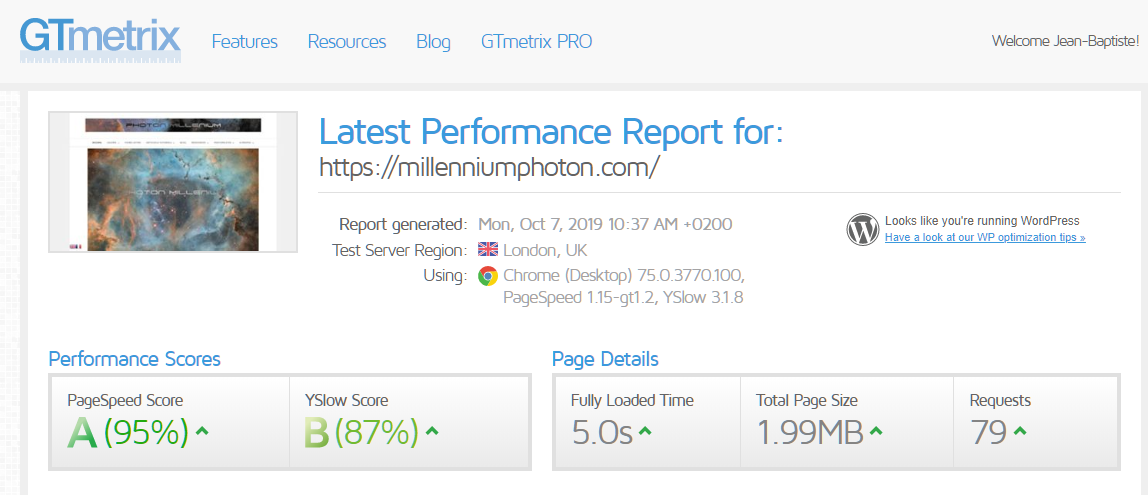
Task: Click Welcome Jean-Baptiste account text
Action: tap(1065, 41)
